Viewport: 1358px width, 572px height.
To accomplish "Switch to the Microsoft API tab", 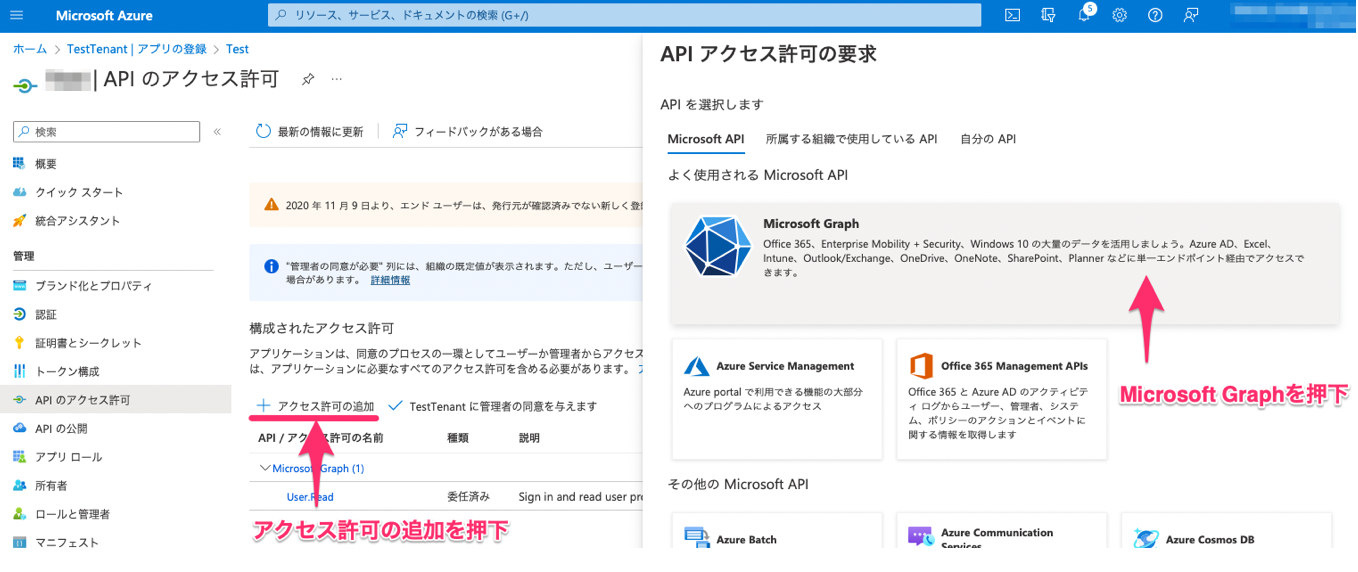I will (706, 139).
